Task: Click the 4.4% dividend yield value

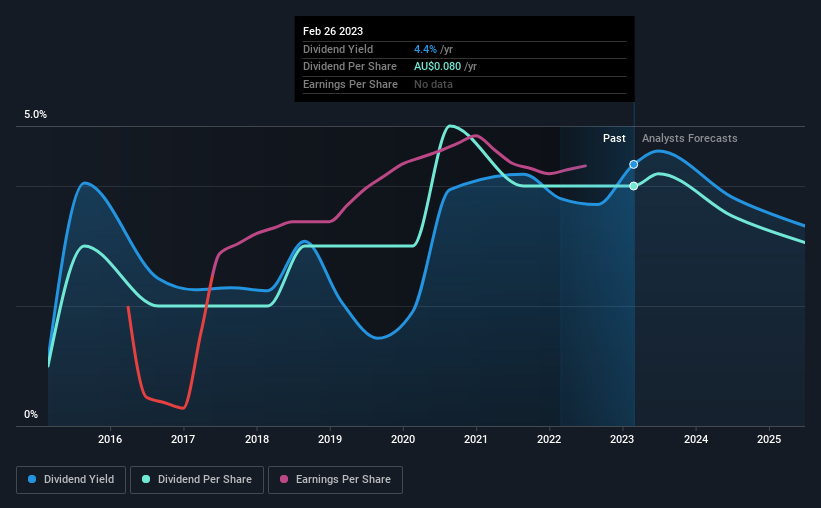Action: pos(425,49)
